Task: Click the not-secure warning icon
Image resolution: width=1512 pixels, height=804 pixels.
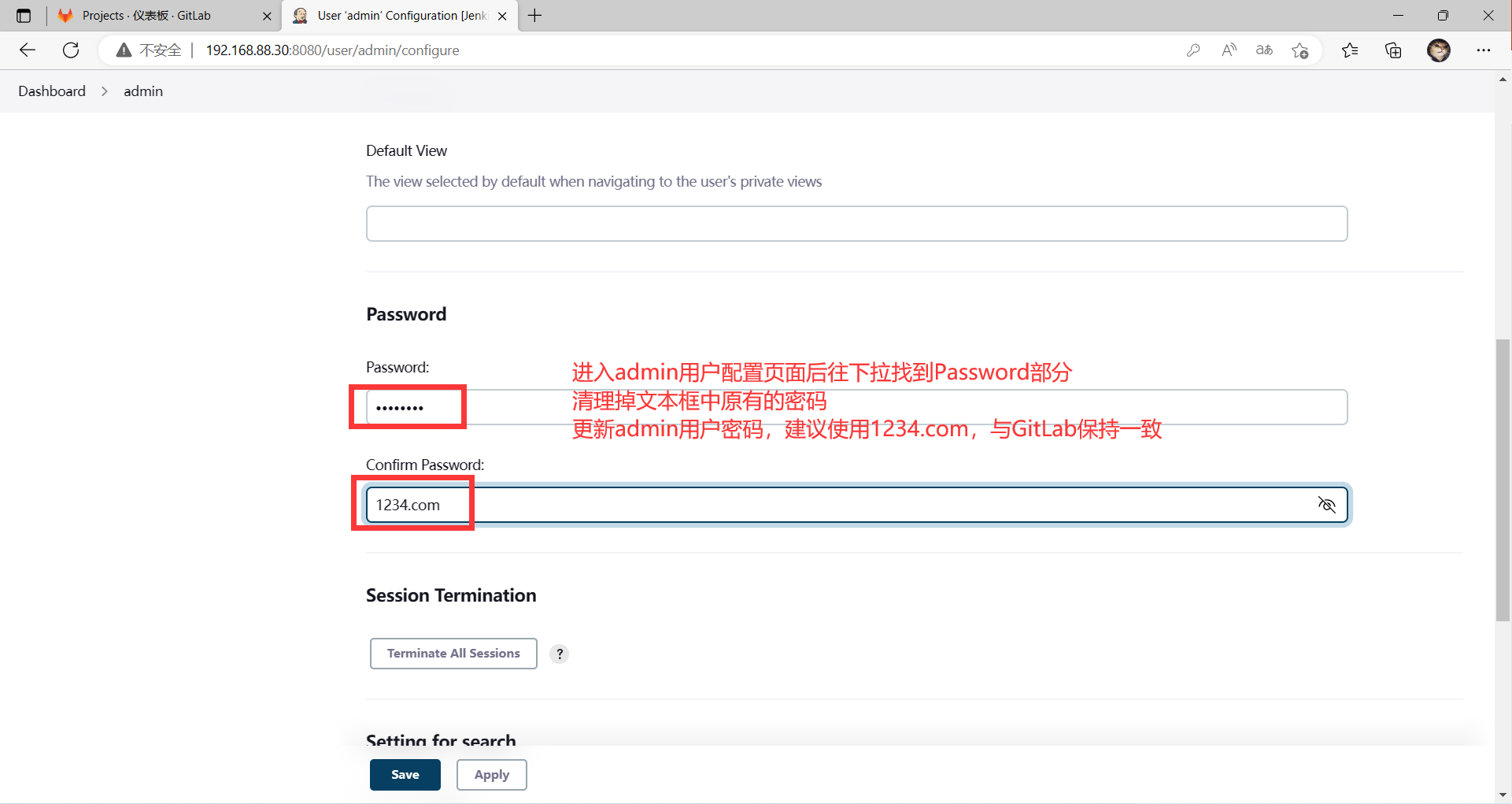Action: (124, 50)
